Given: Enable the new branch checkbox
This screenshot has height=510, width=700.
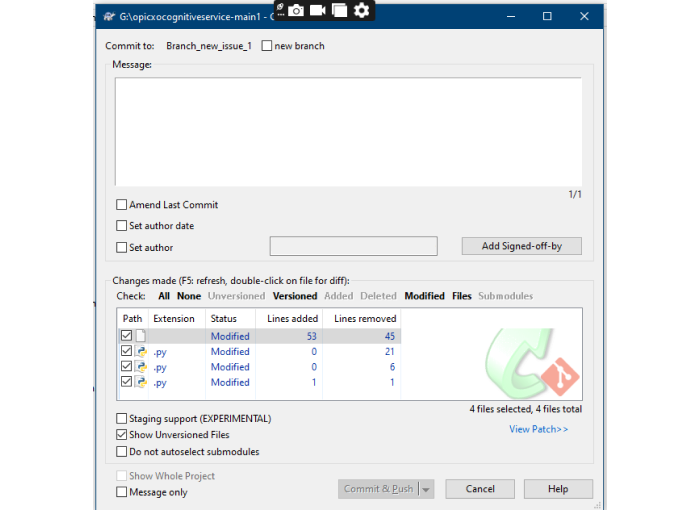Looking at the screenshot, I should [x=267, y=46].
